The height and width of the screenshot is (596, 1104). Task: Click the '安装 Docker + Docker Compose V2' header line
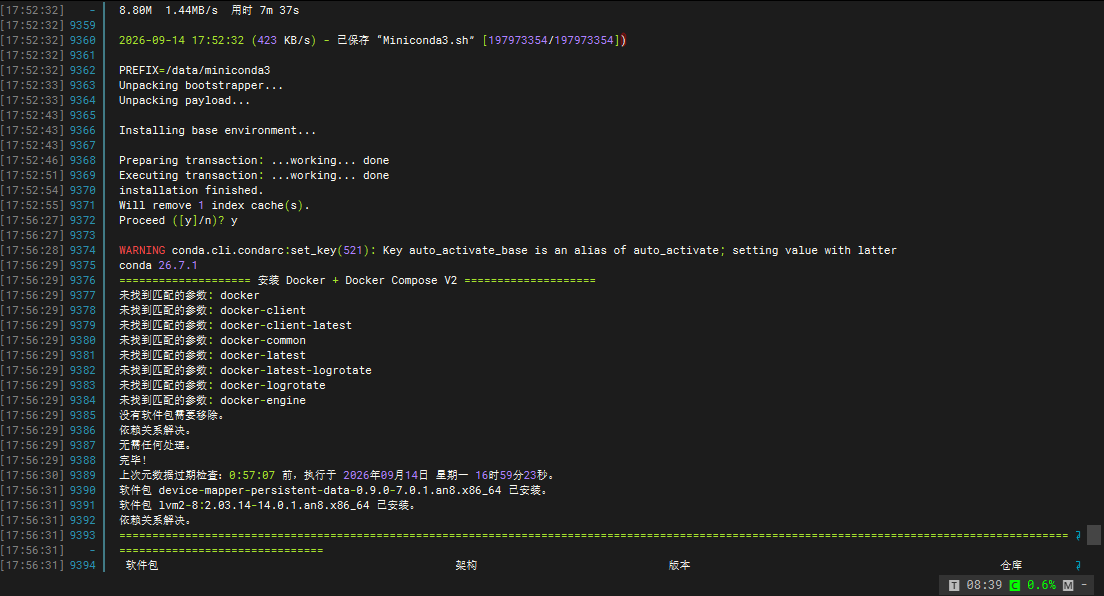(x=357, y=280)
